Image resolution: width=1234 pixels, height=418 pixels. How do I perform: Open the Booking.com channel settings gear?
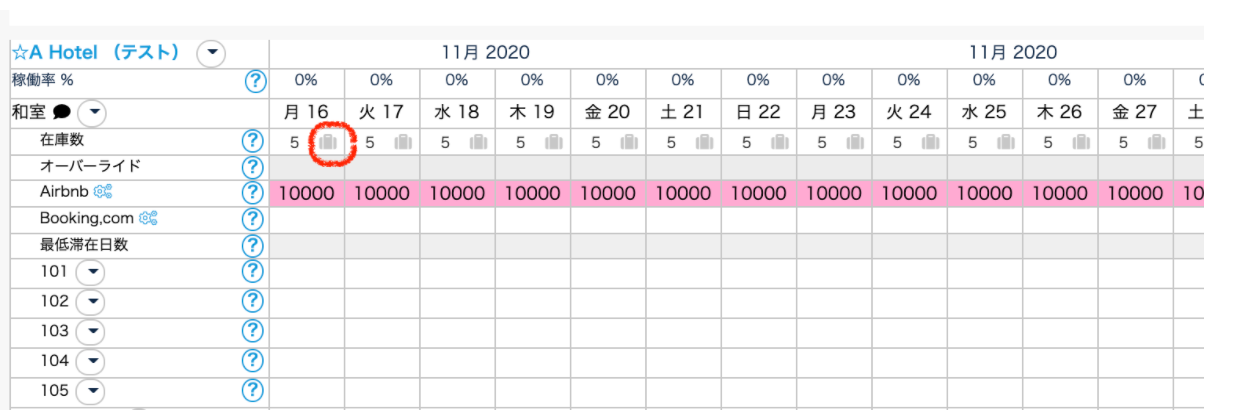(150, 217)
